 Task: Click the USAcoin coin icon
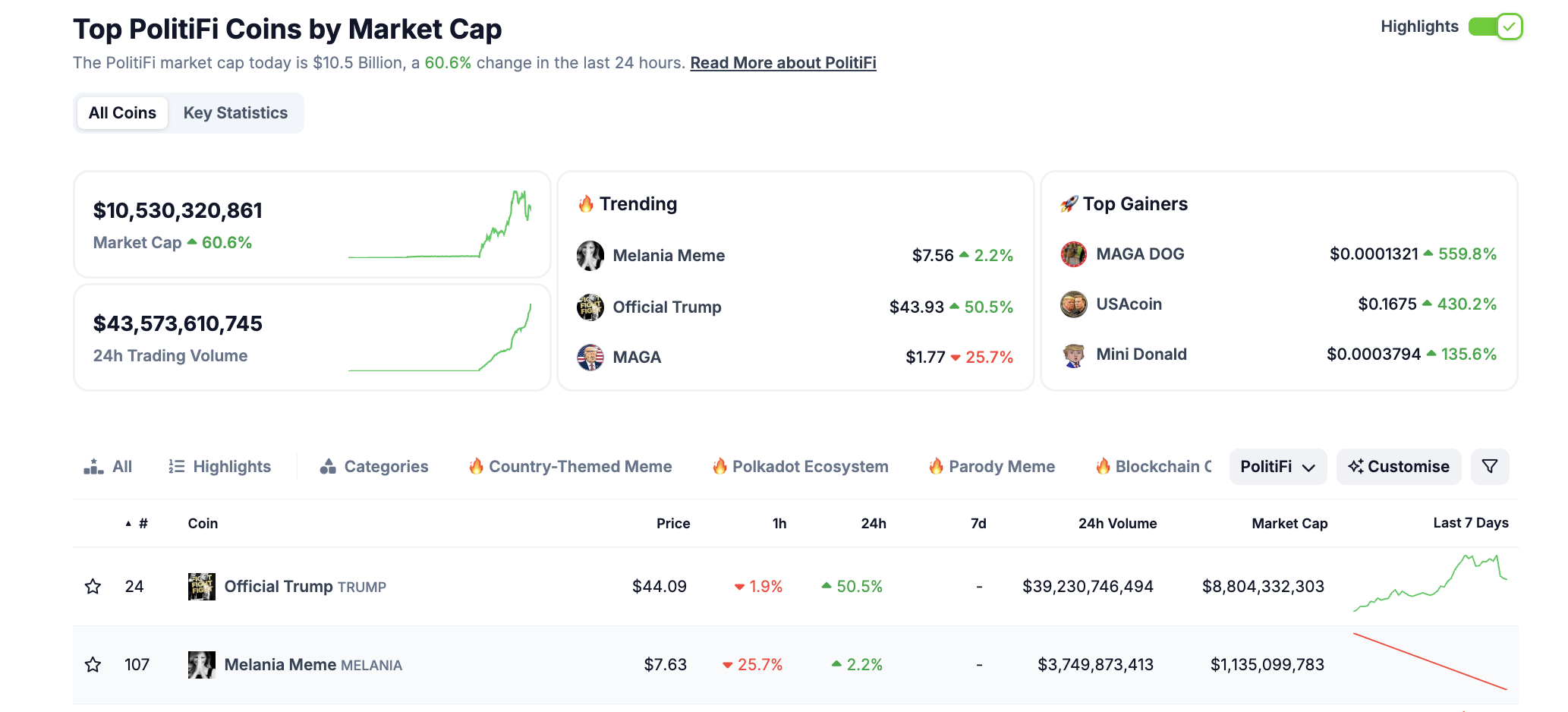(x=1073, y=304)
